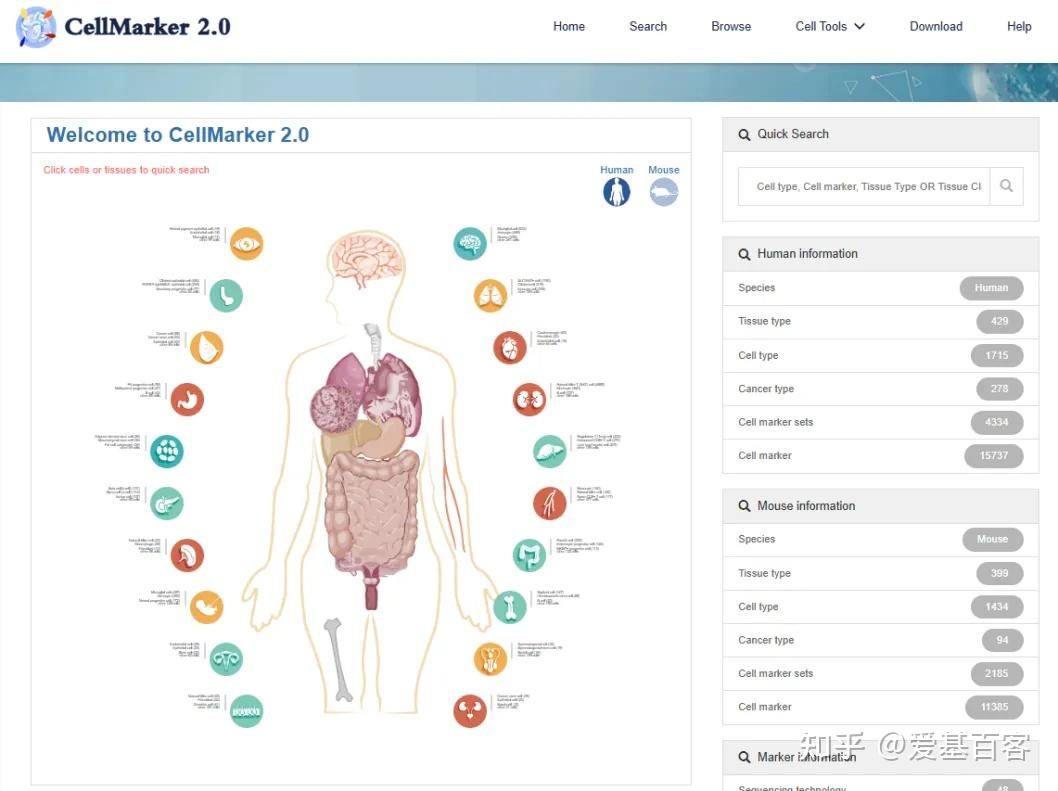Image resolution: width=1058 pixels, height=791 pixels.
Task: Switch to the Human body silhouette icon
Action: tap(617, 192)
